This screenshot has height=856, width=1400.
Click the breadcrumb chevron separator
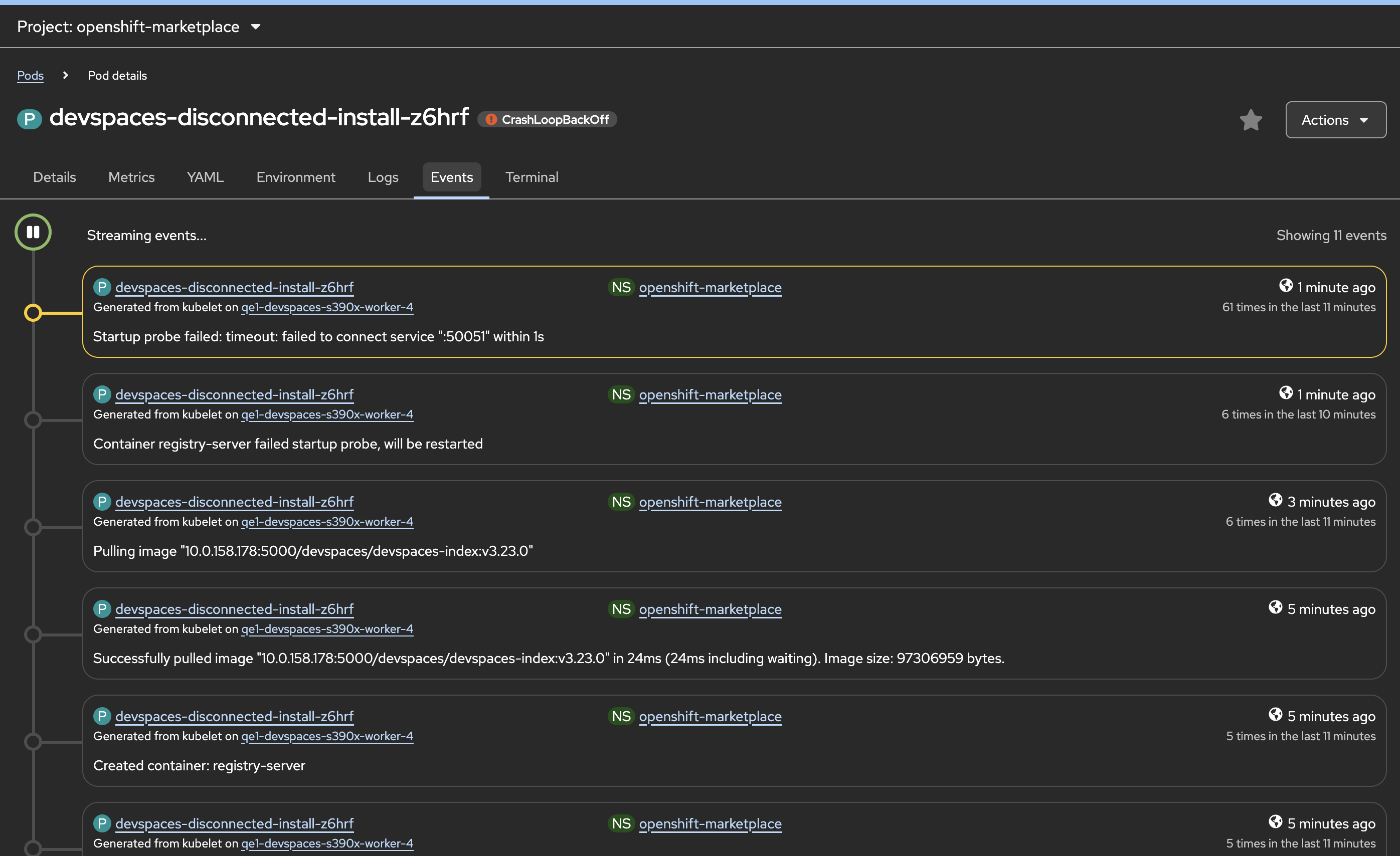pos(65,75)
